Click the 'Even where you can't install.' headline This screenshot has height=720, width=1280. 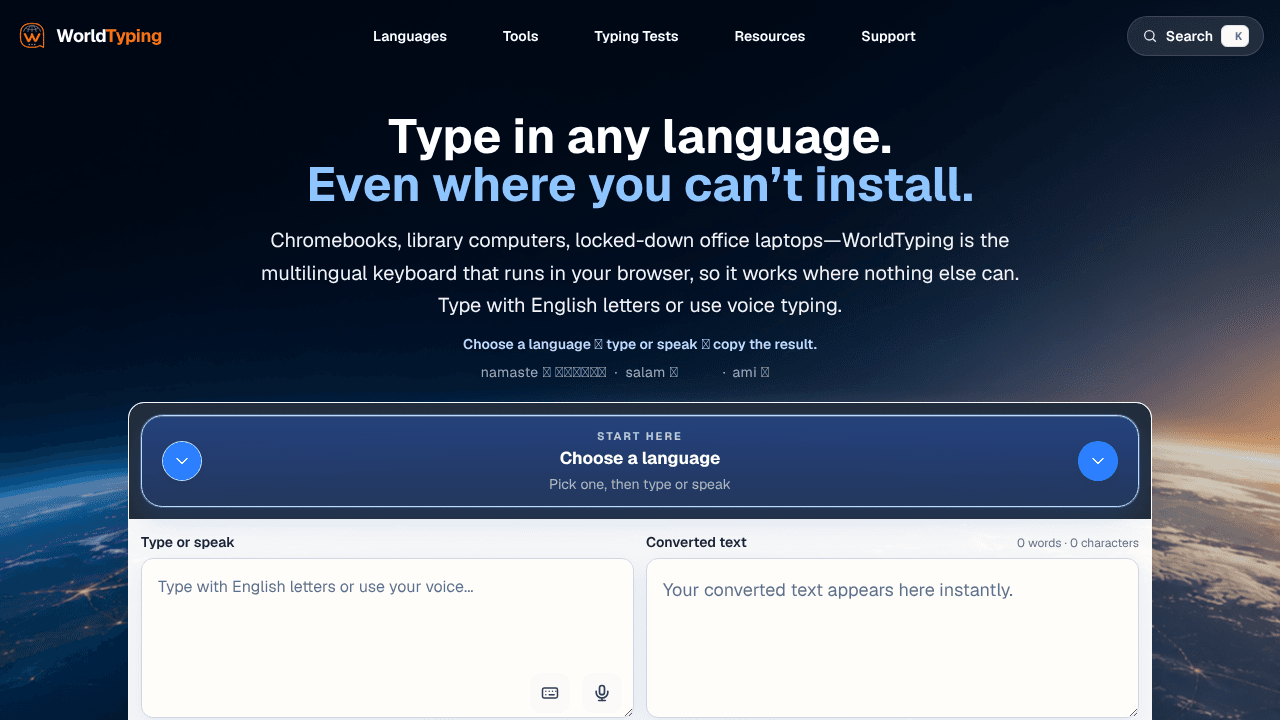640,185
